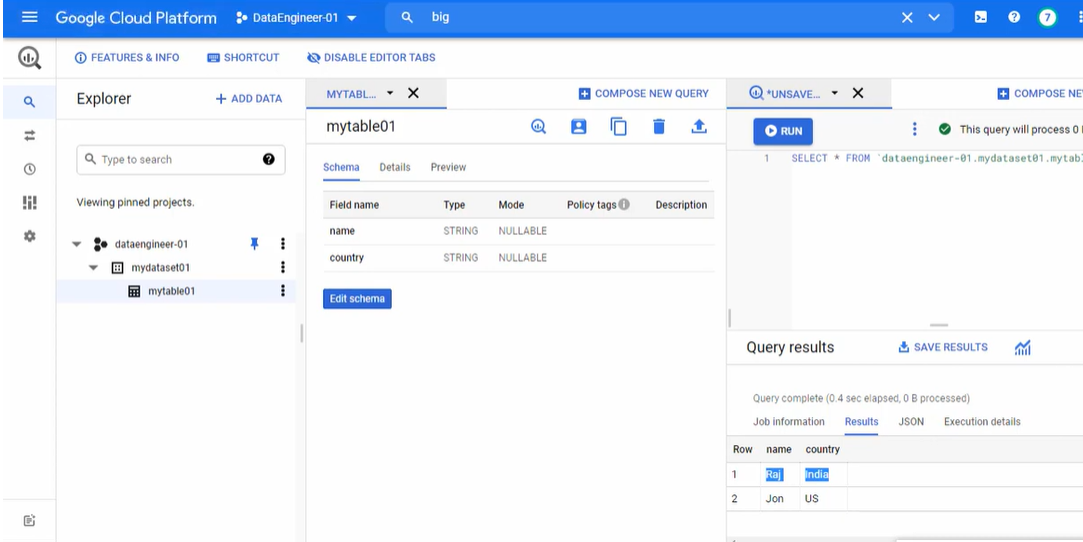
Task: Click Disable Editor Tabs
Action: [371, 58]
